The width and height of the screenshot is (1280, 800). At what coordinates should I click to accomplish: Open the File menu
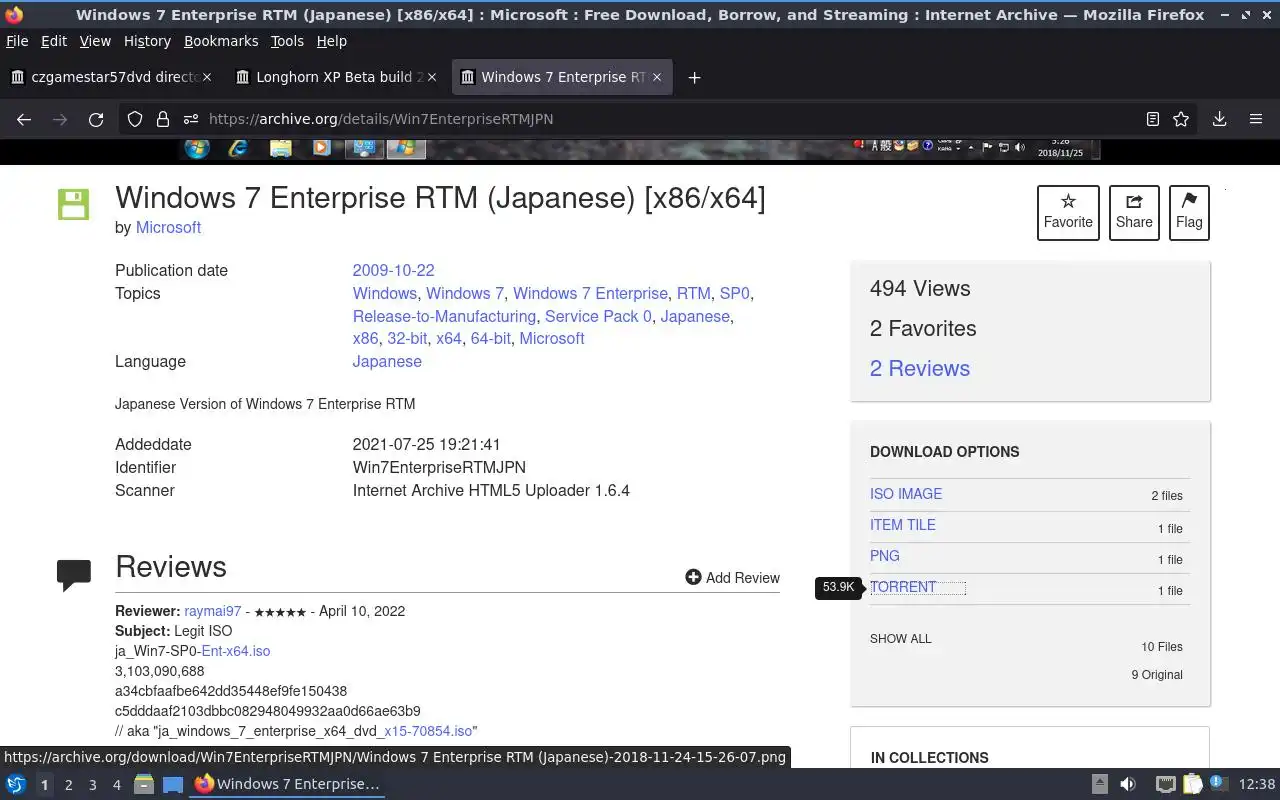(17, 41)
